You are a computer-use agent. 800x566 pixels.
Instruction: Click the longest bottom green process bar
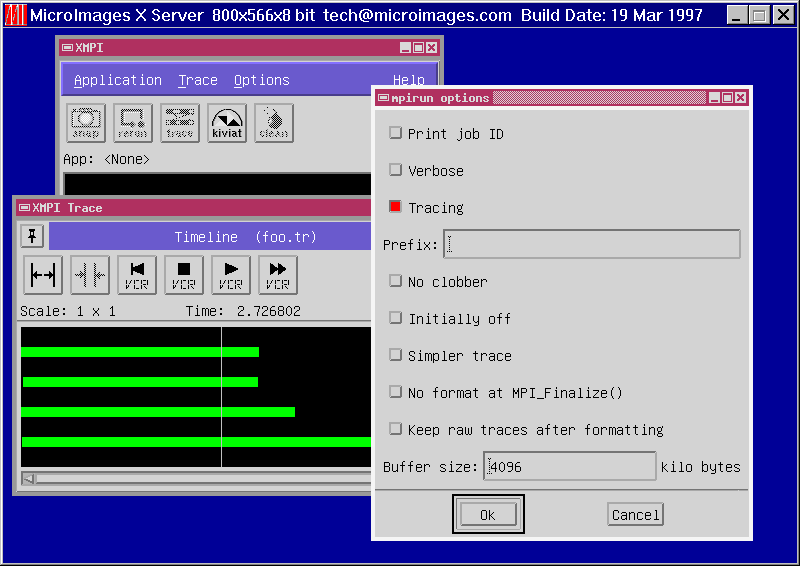pos(196,441)
